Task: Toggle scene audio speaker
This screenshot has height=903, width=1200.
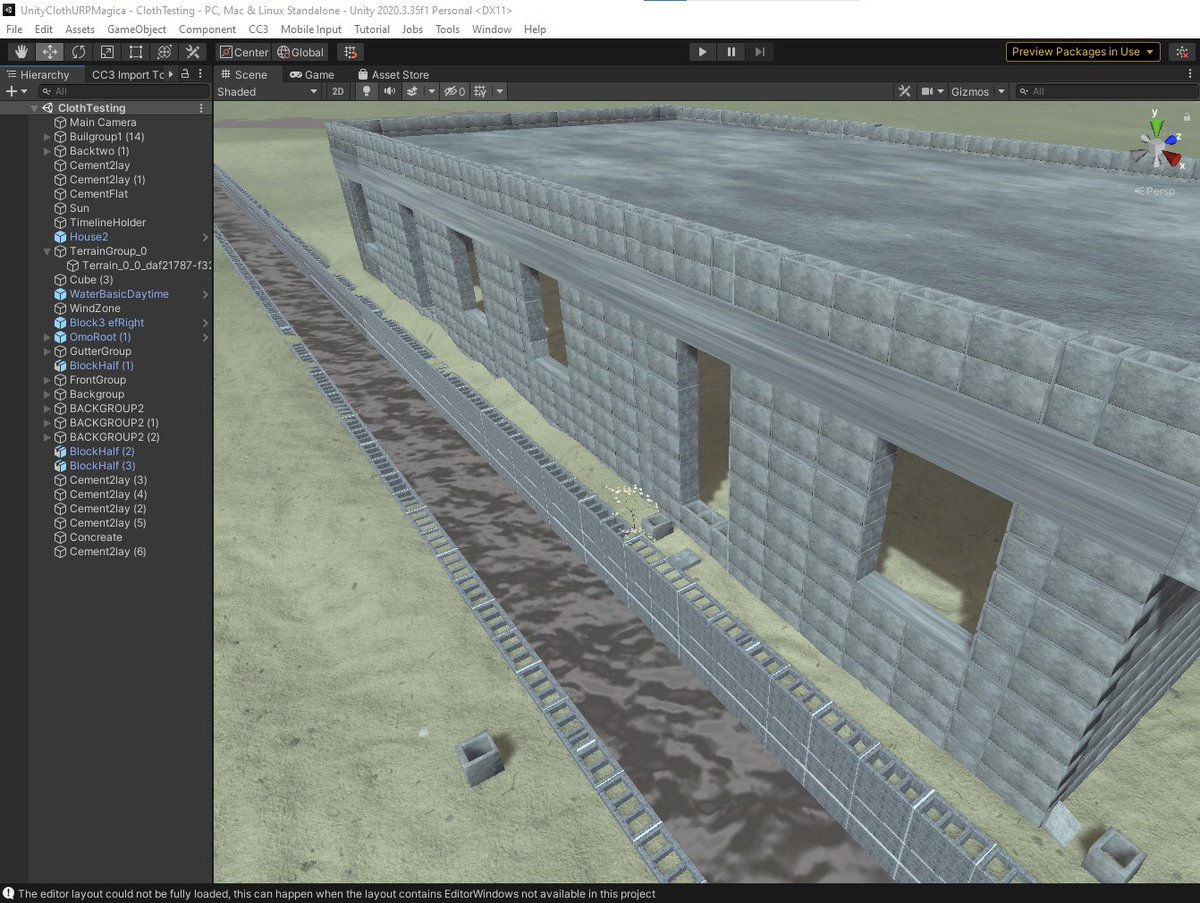Action: pos(389,91)
